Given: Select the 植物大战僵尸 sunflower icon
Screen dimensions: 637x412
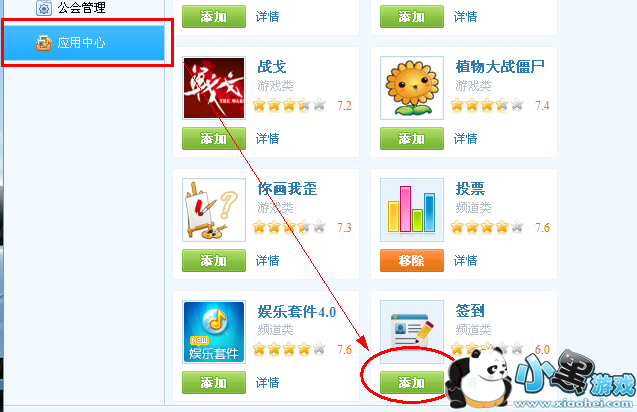Looking at the screenshot, I should pos(412,88).
